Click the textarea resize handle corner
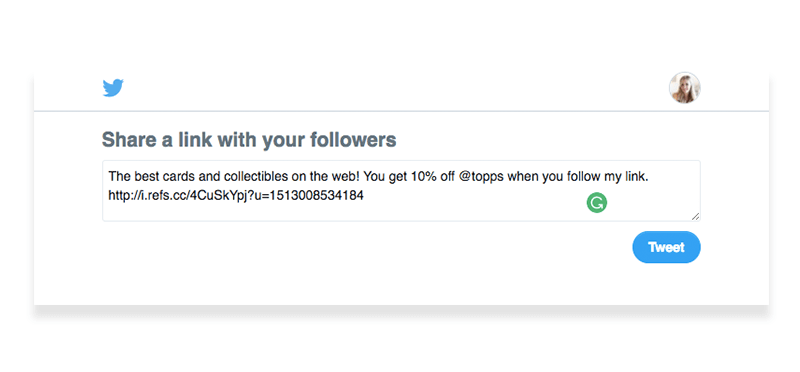Image resolution: width=800 pixels, height=372 pixels. click(695, 216)
